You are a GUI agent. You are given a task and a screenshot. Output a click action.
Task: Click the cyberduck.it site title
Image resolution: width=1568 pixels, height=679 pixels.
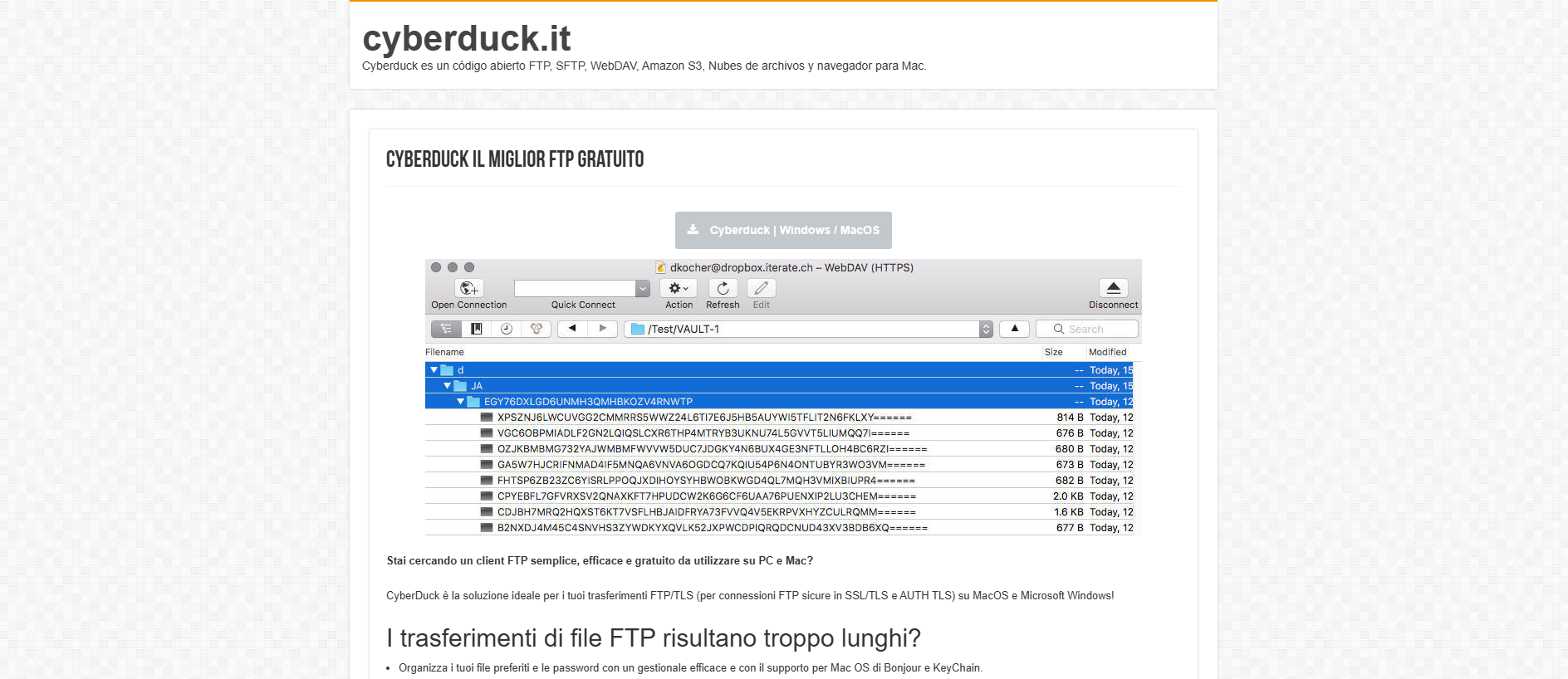[467, 38]
